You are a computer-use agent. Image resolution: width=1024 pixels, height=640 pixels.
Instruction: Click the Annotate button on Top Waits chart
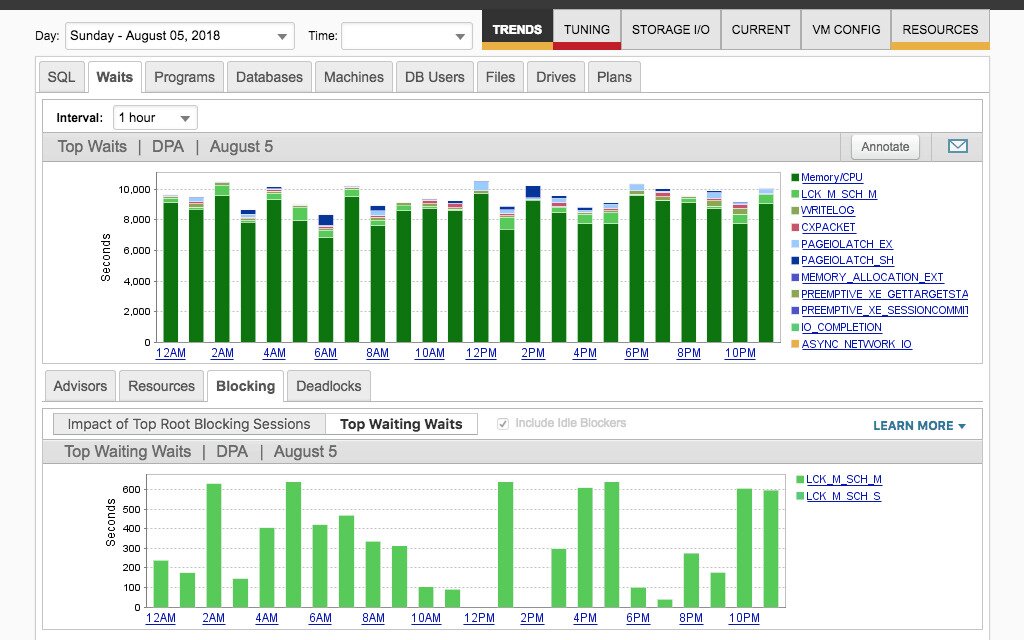pyautogui.click(x=884, y=146)
